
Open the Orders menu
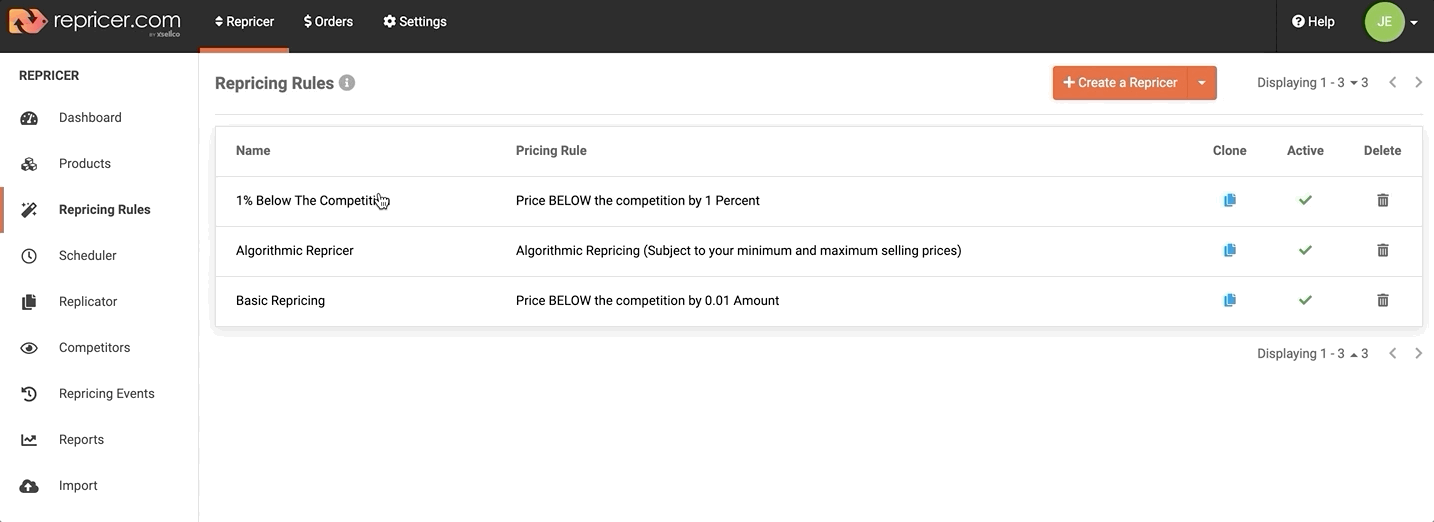point(328,21)
